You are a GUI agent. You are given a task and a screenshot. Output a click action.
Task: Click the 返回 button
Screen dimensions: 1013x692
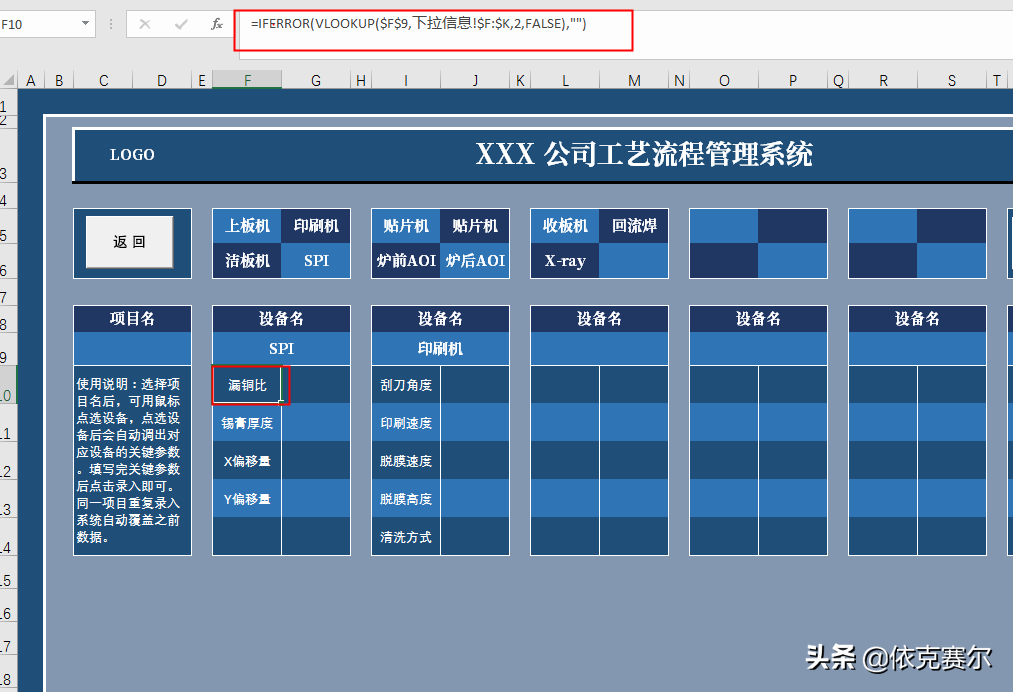click(x=129, y=242)
